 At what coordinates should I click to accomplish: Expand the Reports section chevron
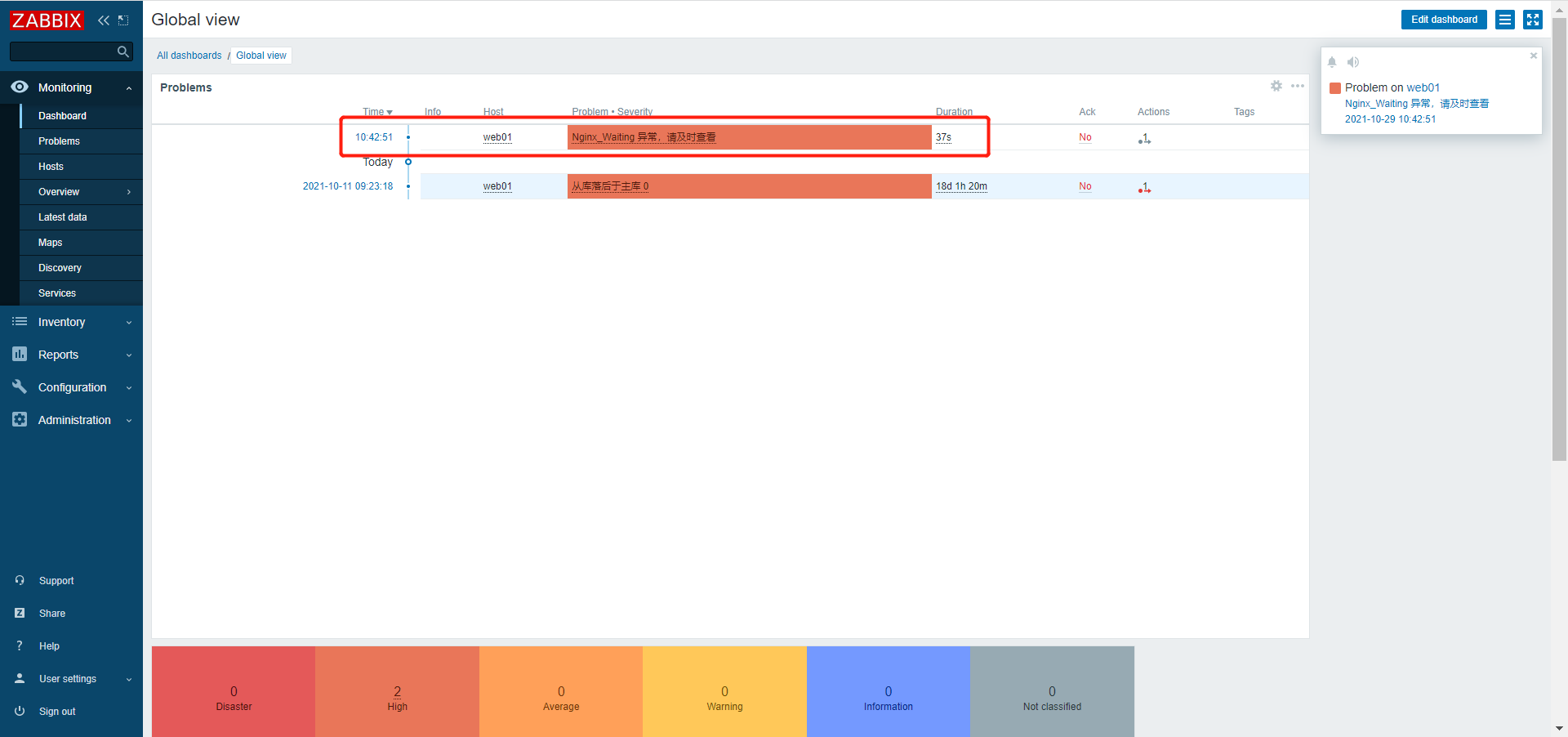[129, 355]
